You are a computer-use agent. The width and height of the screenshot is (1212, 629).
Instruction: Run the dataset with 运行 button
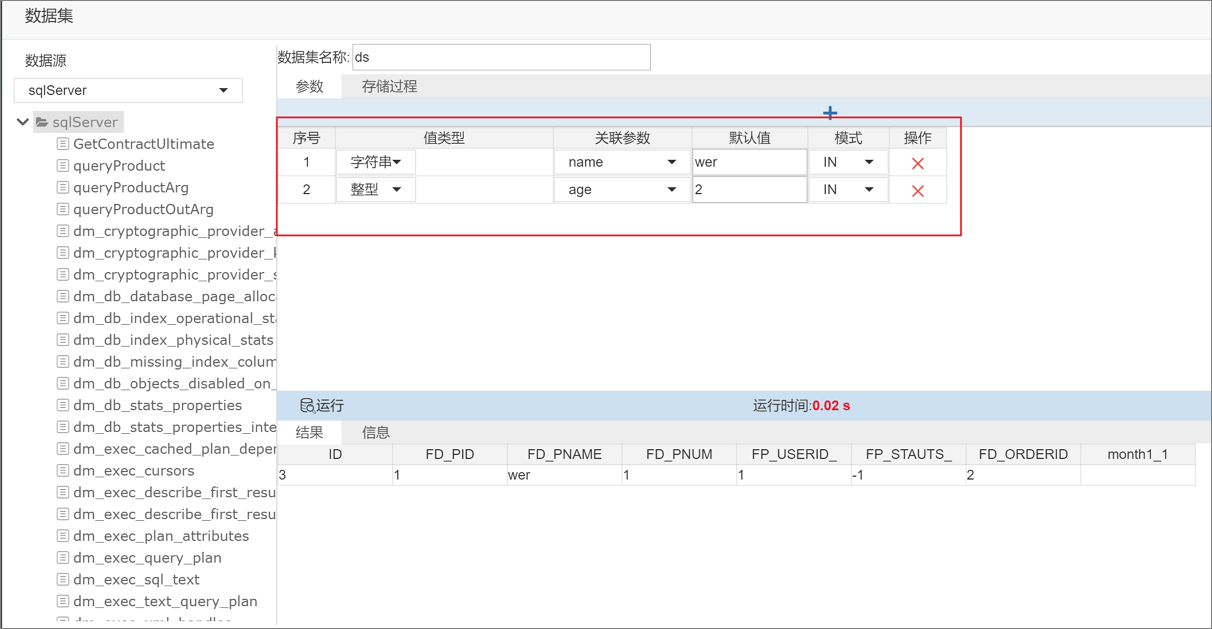322,406
